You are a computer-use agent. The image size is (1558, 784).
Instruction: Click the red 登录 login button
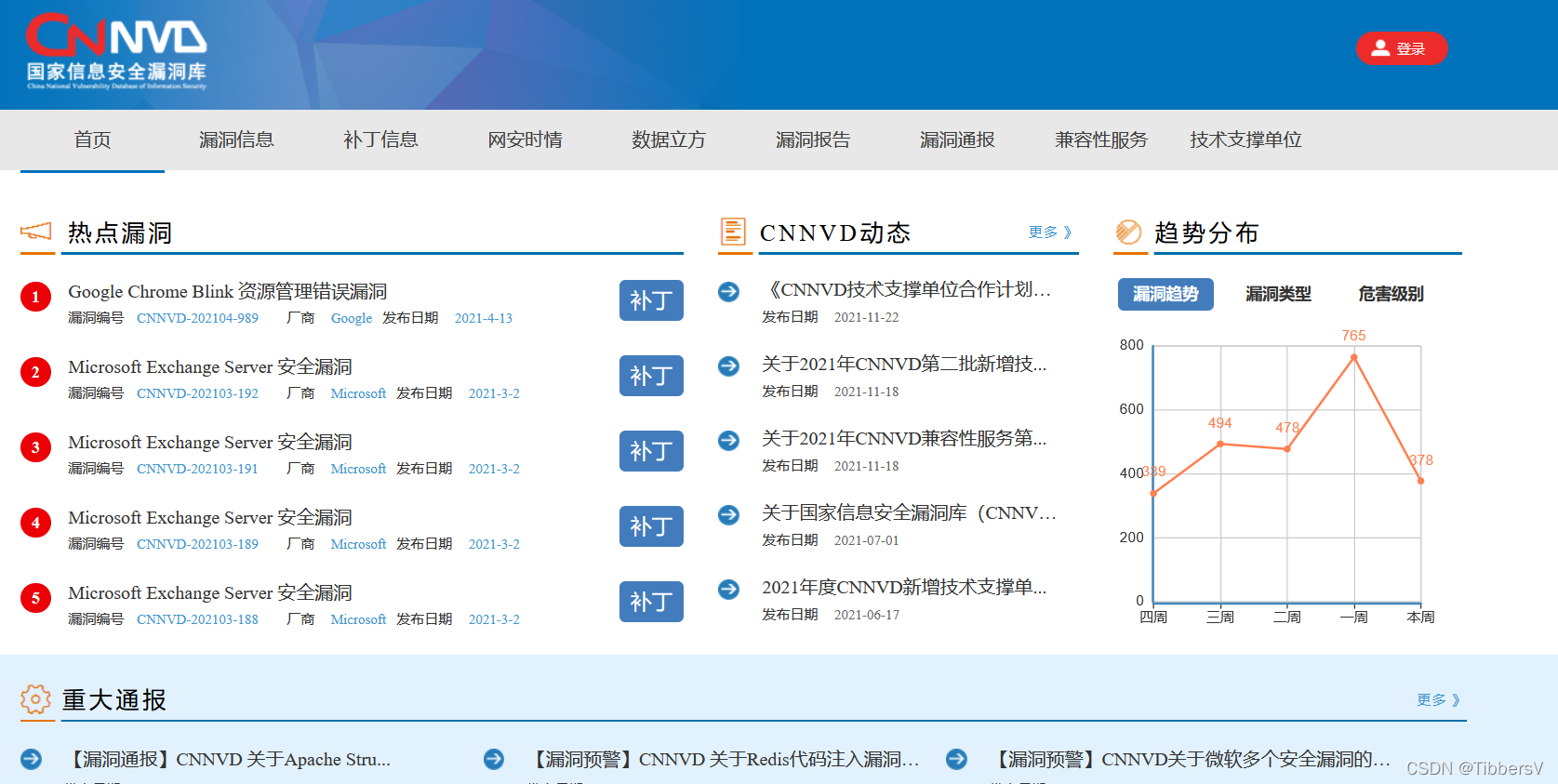click(x=1402, y=48)
